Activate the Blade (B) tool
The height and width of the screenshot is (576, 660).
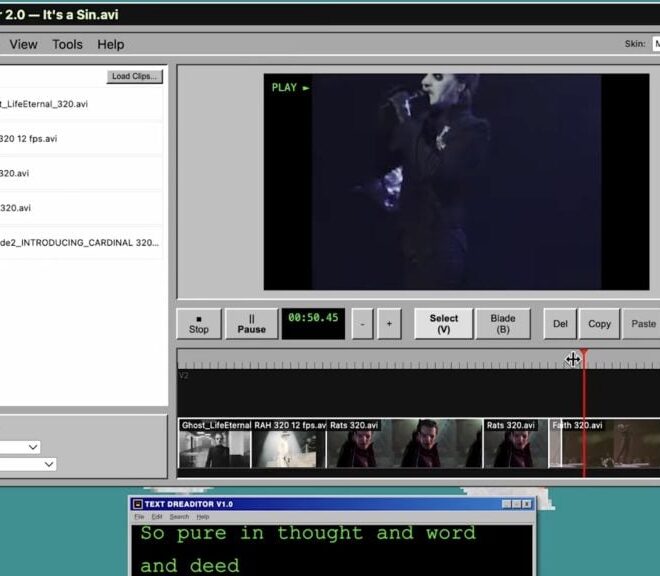[x=503, y=323]
